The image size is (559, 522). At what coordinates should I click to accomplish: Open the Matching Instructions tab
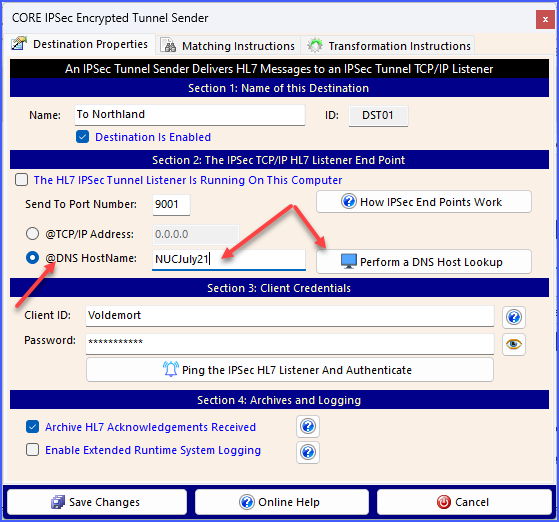(227, 46)
